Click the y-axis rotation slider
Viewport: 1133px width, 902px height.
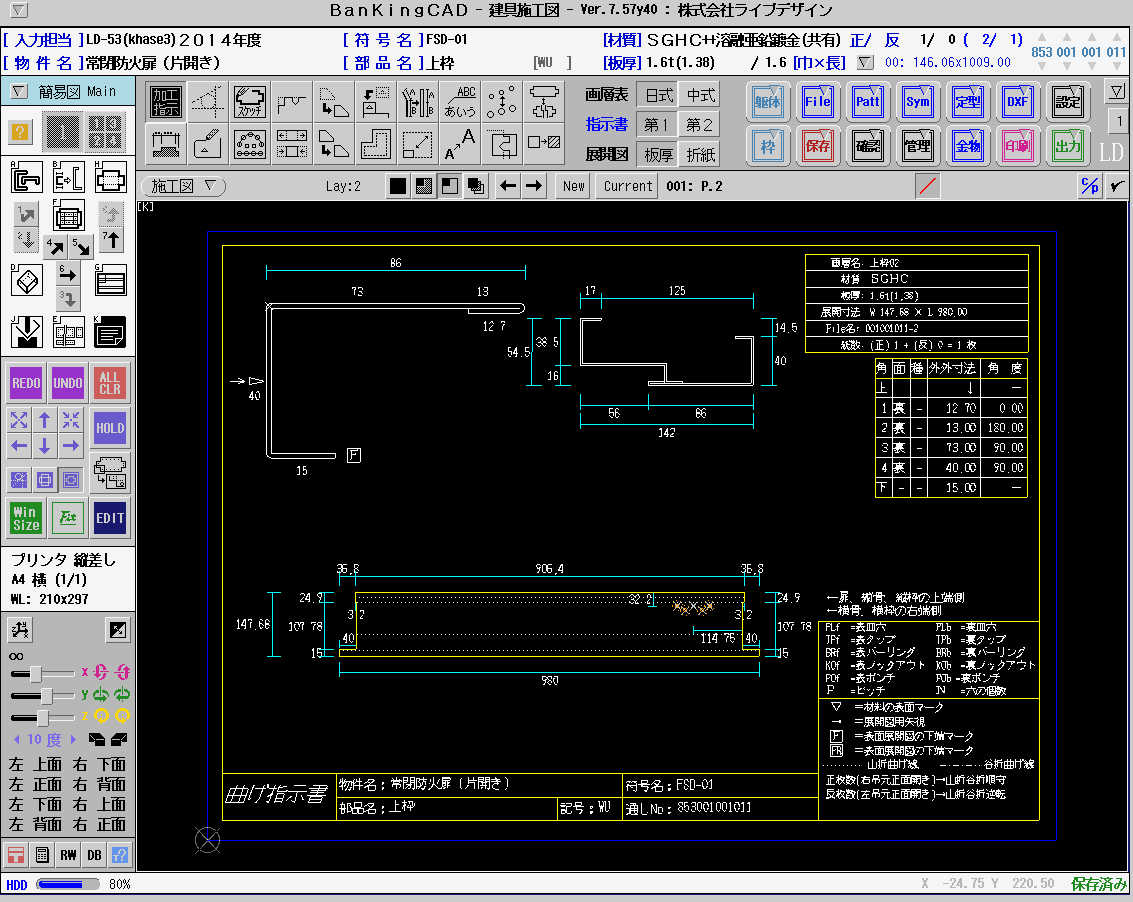click(x=42, y=695)
